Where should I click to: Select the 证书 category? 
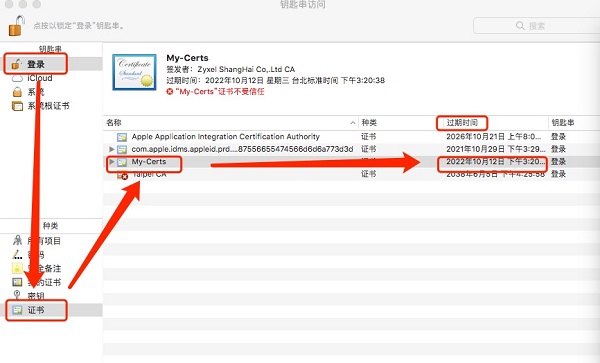tap(51, 310)
